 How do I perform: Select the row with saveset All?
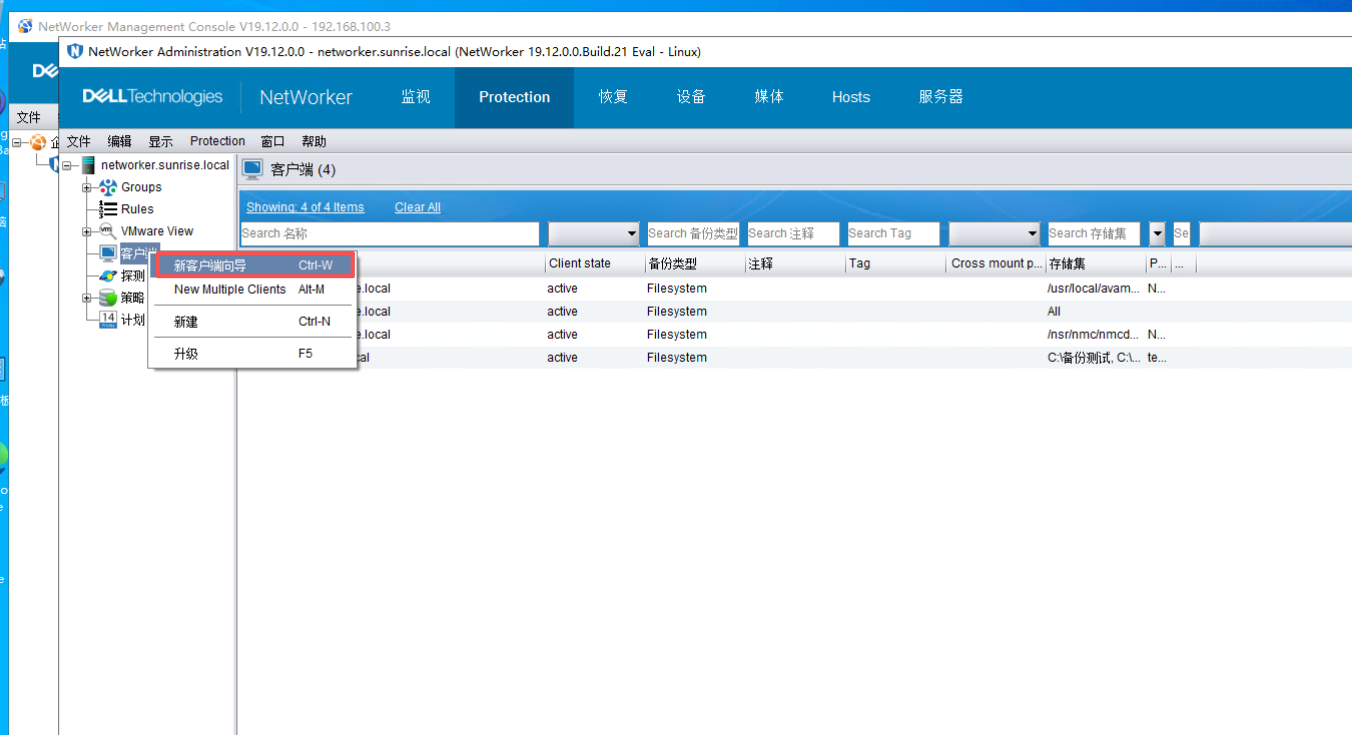[x=795, y=311]
